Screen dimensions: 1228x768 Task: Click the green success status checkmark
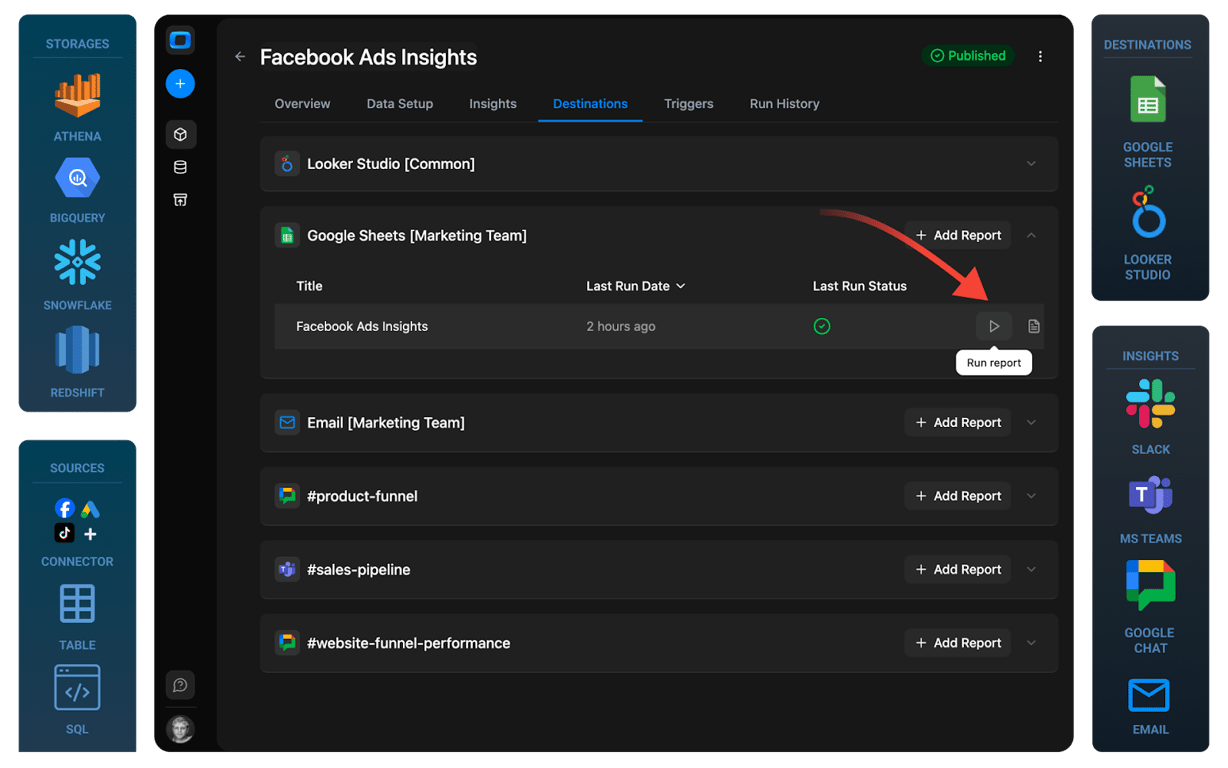[x=822, y=326]
